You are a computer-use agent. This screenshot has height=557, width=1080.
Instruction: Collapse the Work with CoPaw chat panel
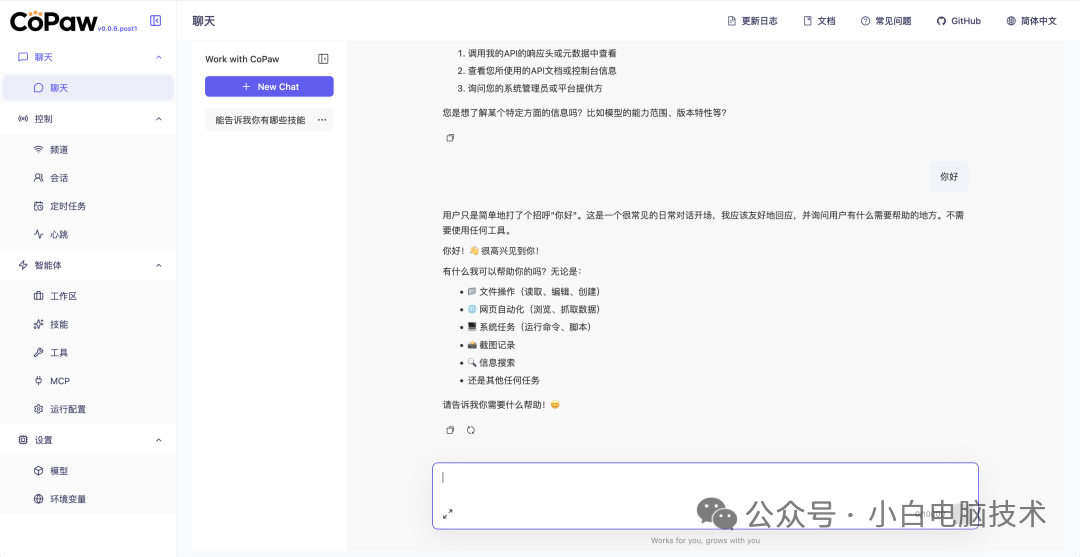click(323, 59)
